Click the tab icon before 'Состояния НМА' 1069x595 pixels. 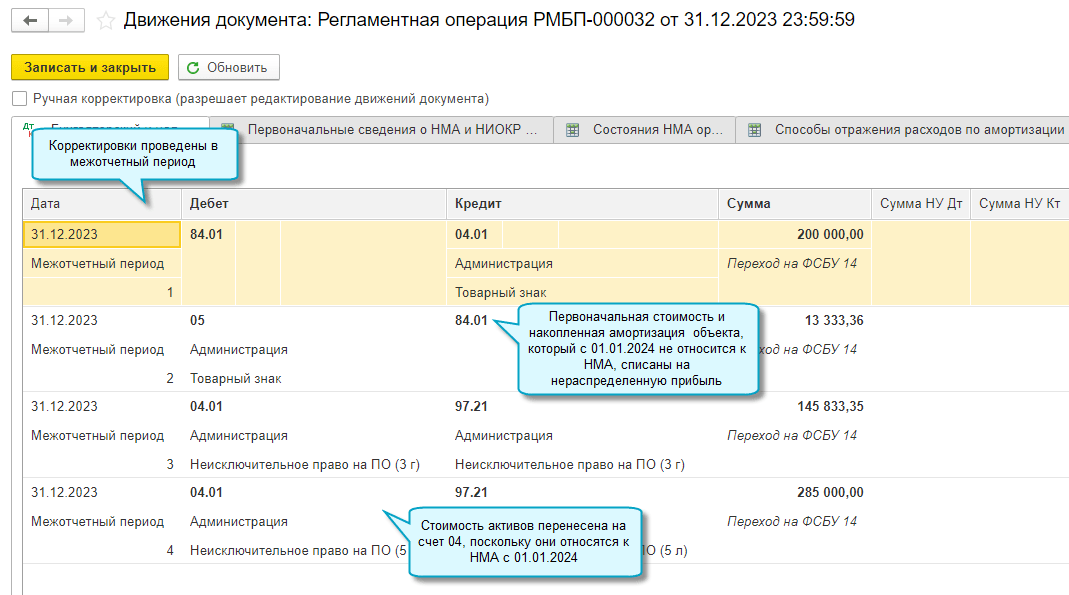[x=573, y=129]
